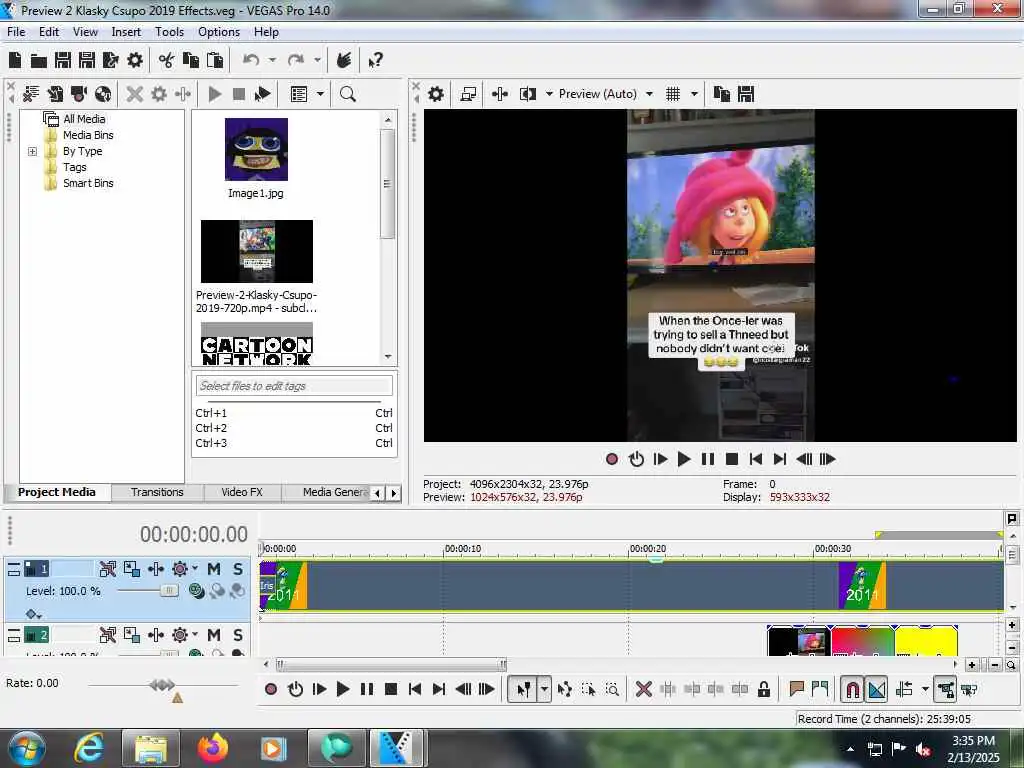1024x768 pixels.
Task: Select the All Media tree item
Action: tap(84, 119)
